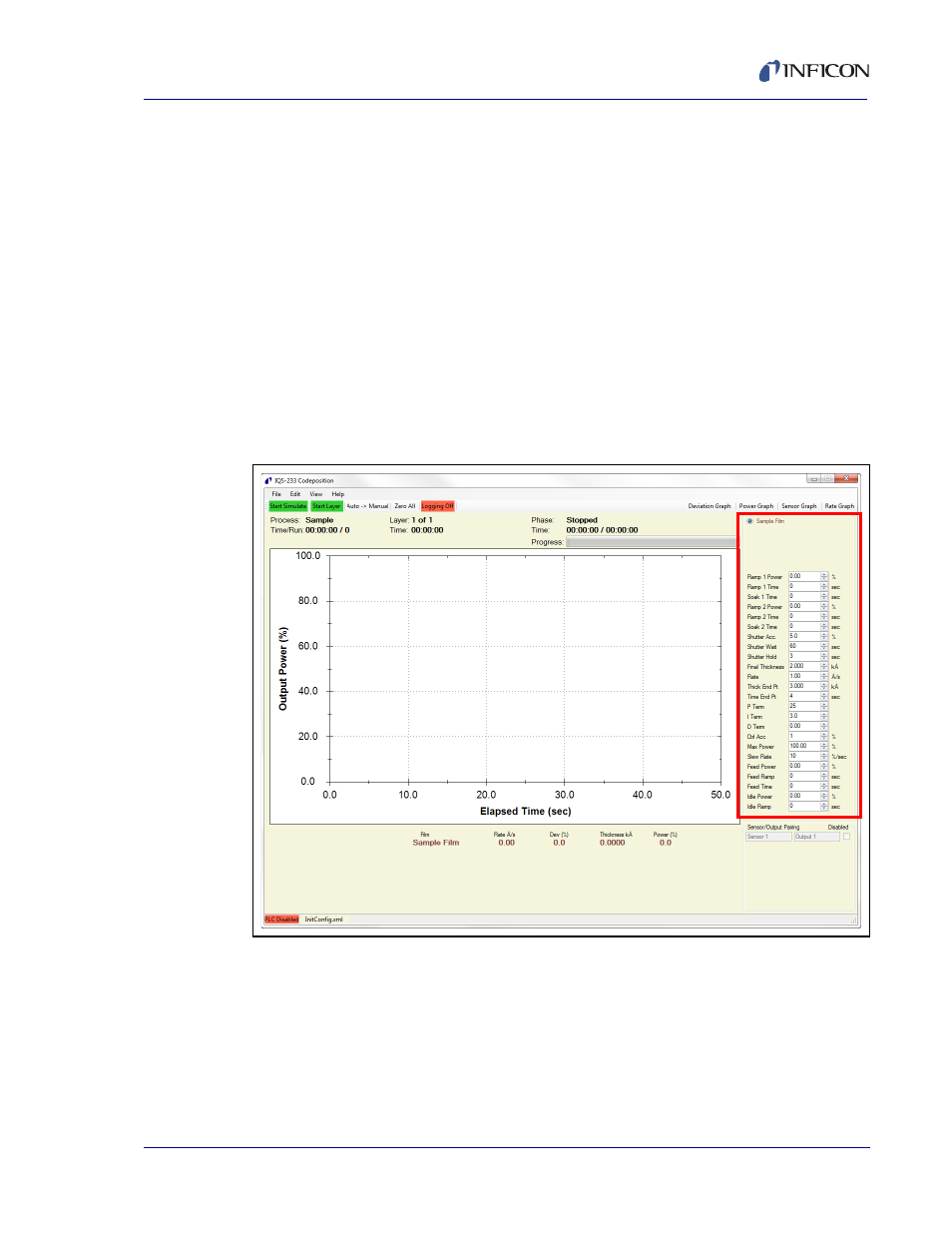Click the Time End Pt. value field
The height and width of the screenshot is (1233, 952).
tap(804, 696)
